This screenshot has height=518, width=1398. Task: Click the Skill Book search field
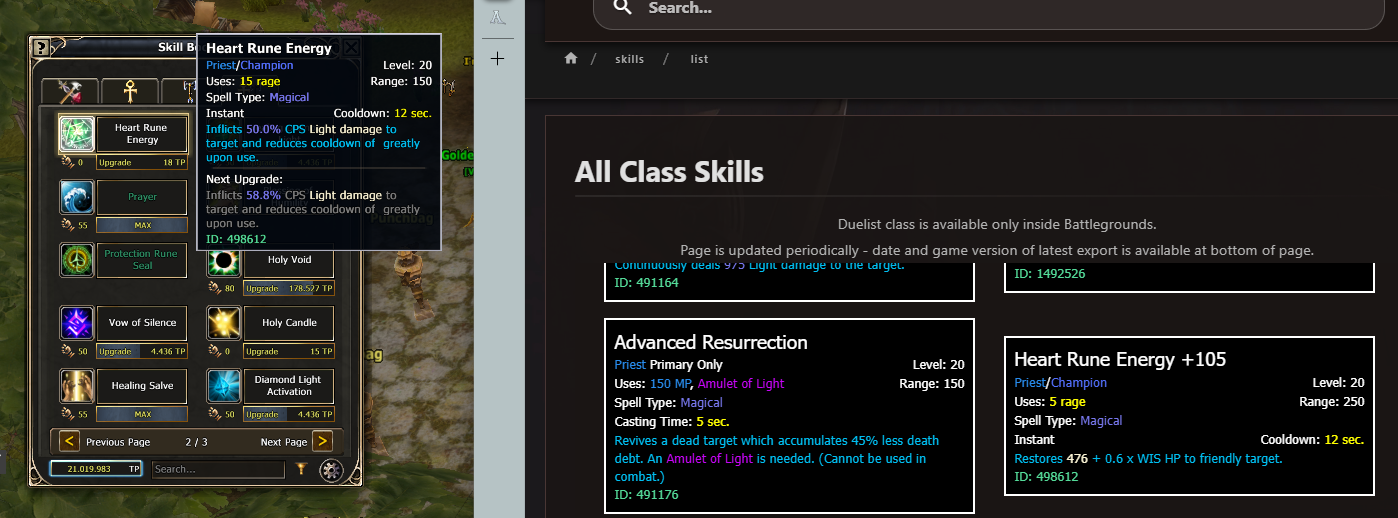[x=217, y=469]
